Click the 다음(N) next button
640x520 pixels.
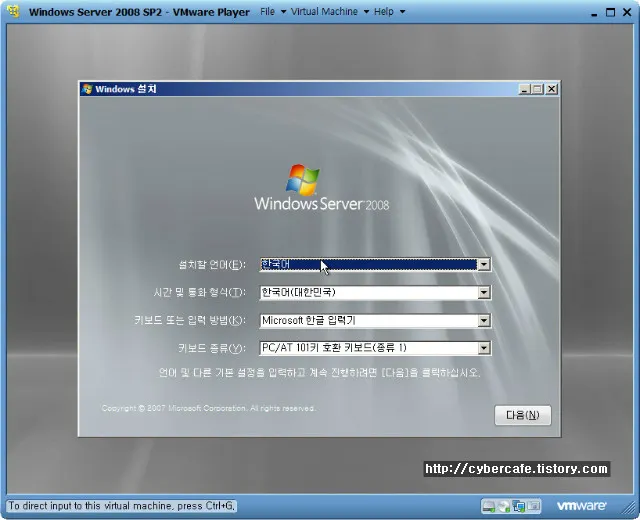522,416
